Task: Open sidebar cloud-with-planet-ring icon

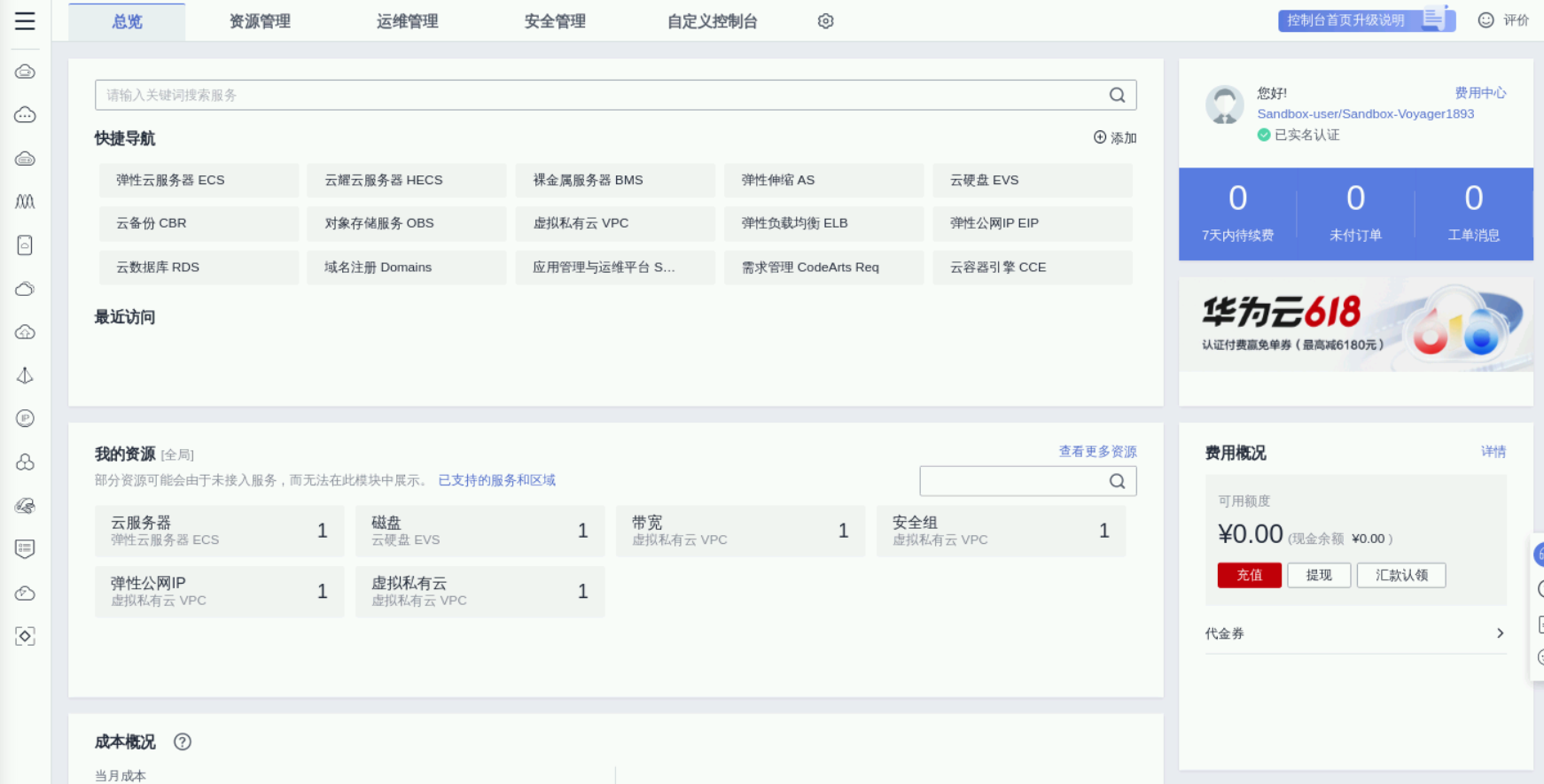Action: (x=25, y=506)
